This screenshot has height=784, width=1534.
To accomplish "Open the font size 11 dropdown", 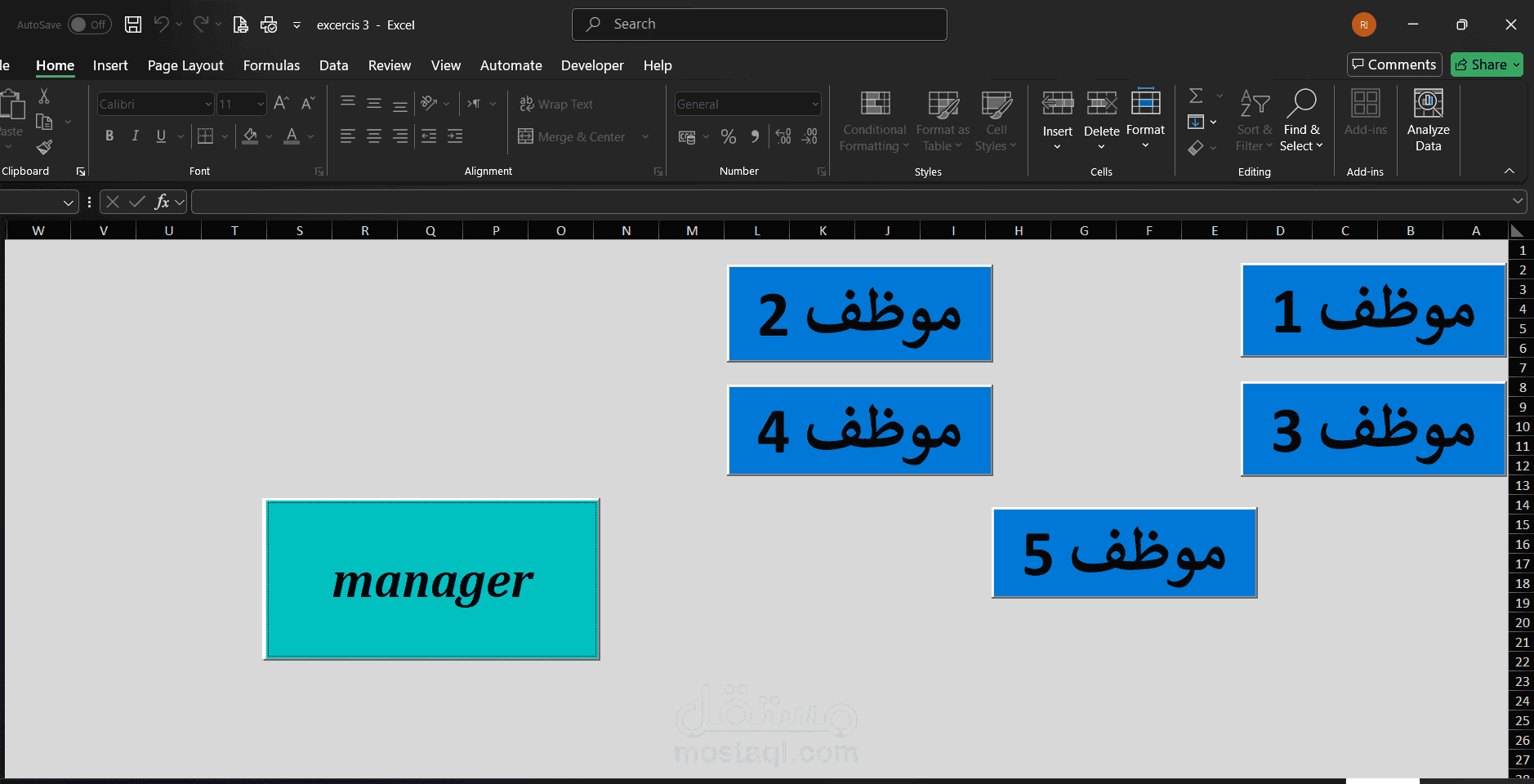I will pyautogui.click(x=261, y=104).
